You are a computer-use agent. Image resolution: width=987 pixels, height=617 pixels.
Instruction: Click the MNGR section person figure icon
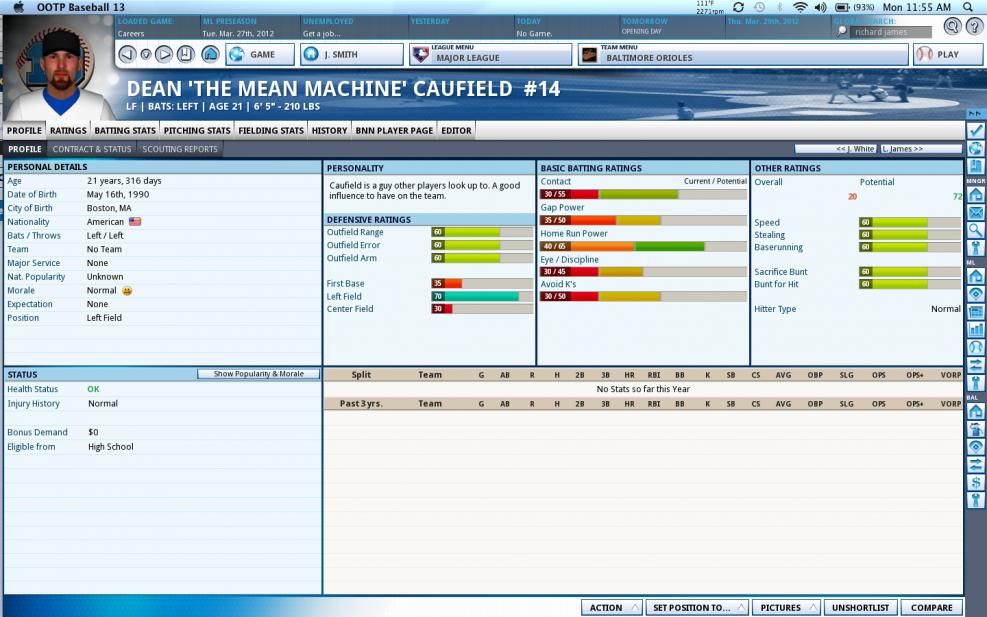[976, 248]
